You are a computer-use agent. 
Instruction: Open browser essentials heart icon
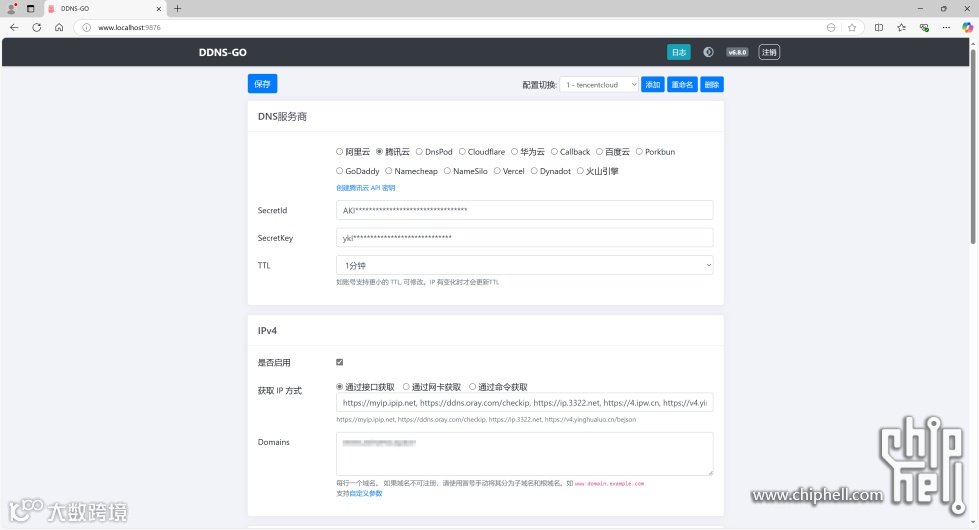tap(924, 27)
